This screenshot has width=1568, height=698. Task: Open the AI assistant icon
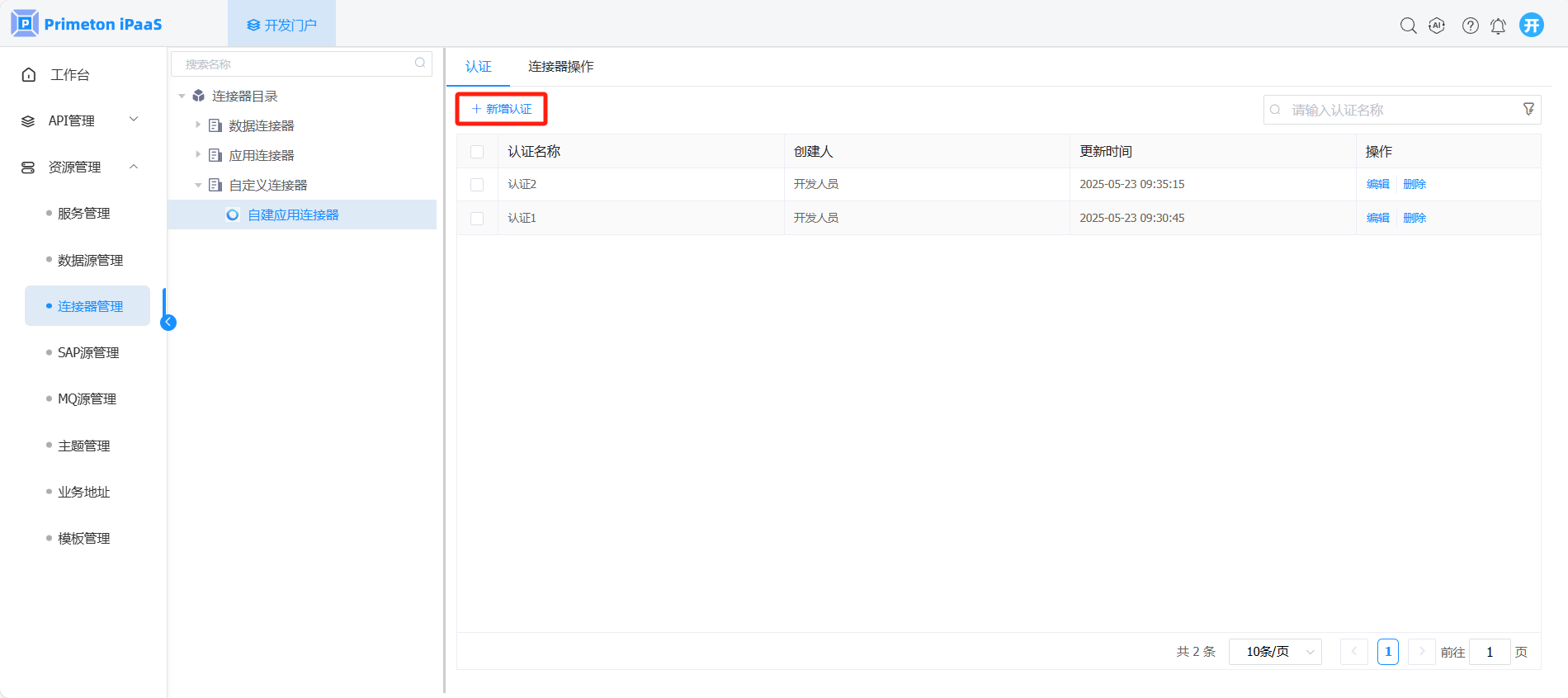click(1437, 26)
